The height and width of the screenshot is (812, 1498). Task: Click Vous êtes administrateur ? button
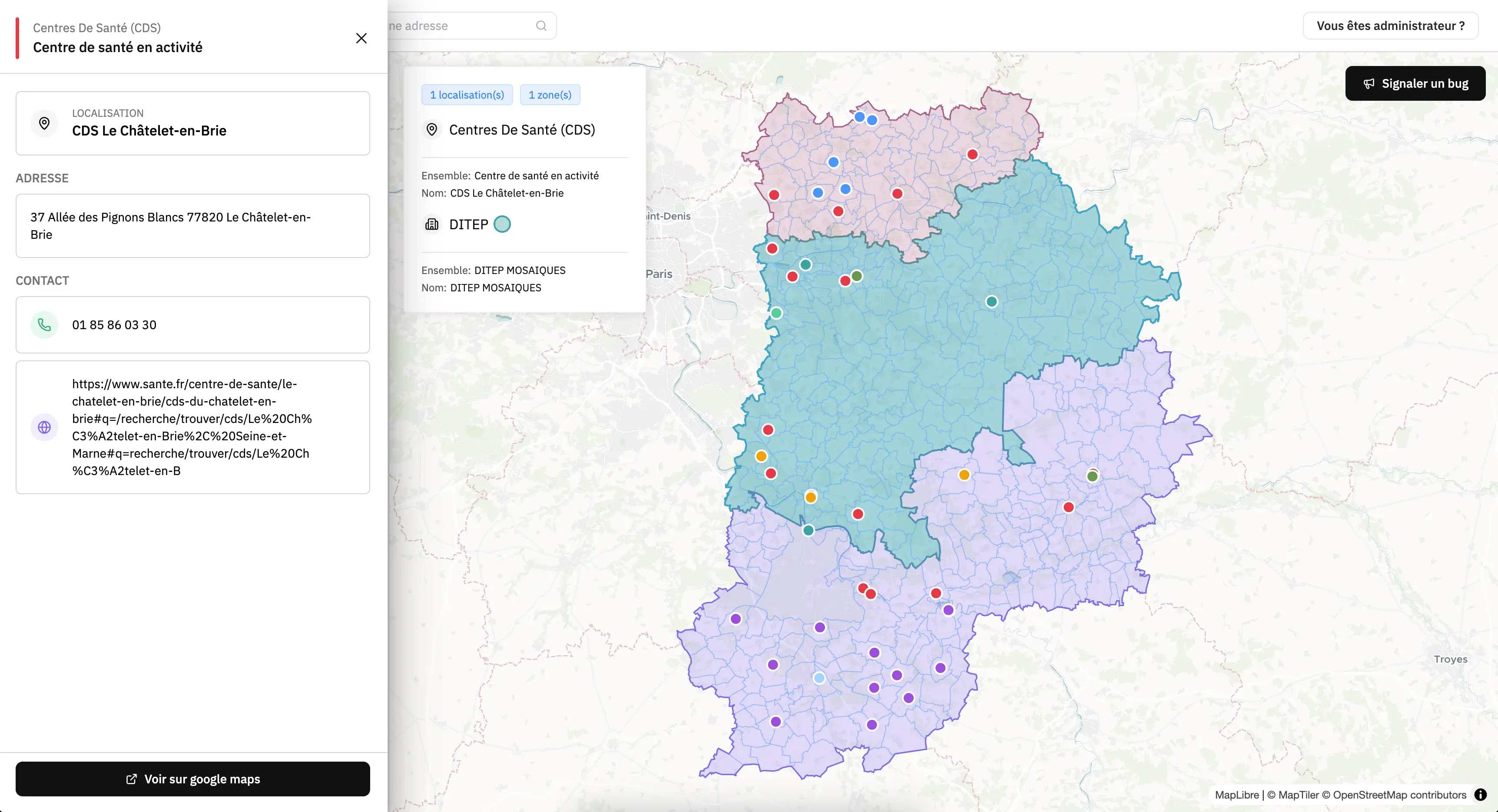pos(1390,26)
